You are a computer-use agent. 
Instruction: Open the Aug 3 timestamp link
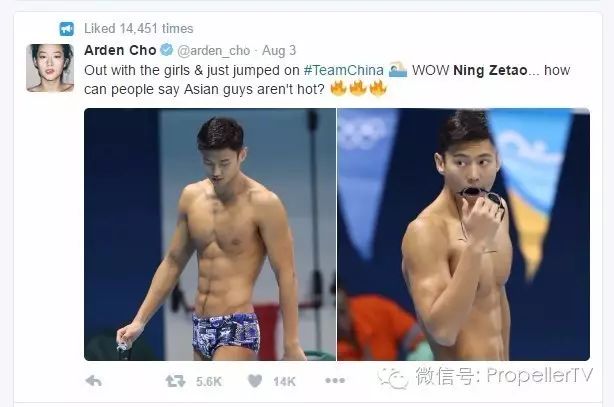[279, 51]
